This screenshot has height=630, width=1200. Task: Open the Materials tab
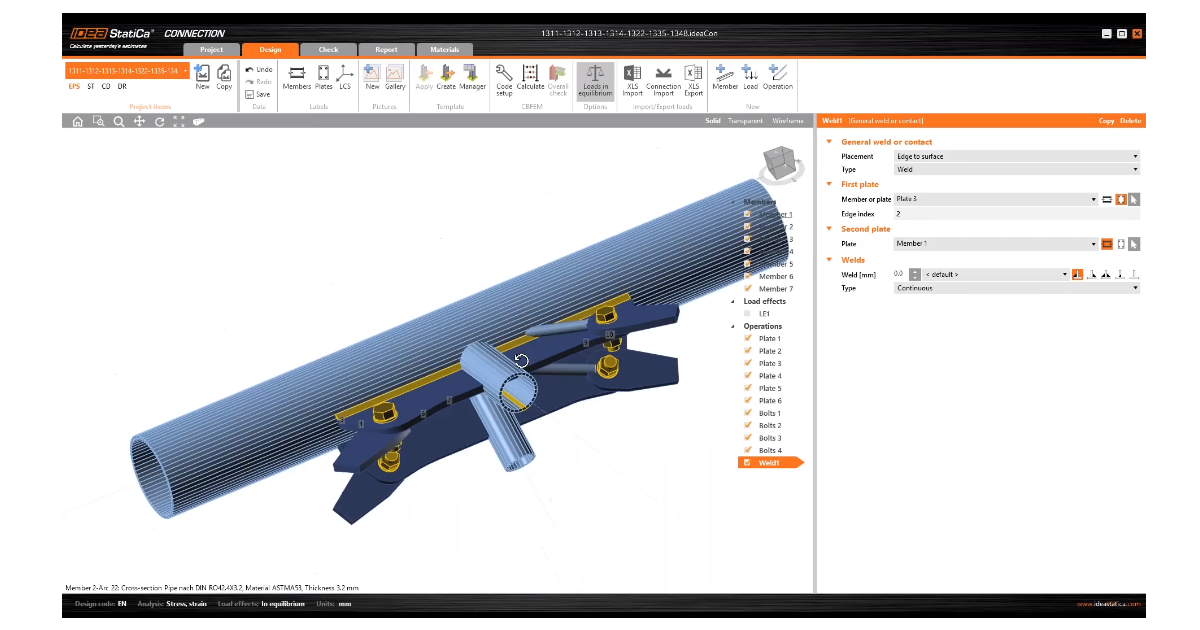click(x=444, y=49)
